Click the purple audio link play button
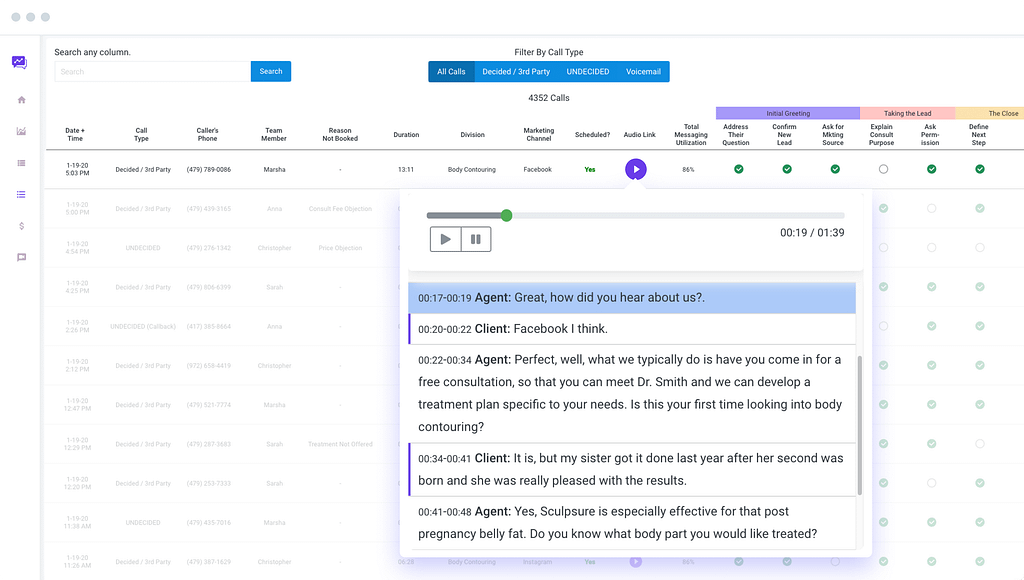The image size is (1024, 580). coord(635,170)
